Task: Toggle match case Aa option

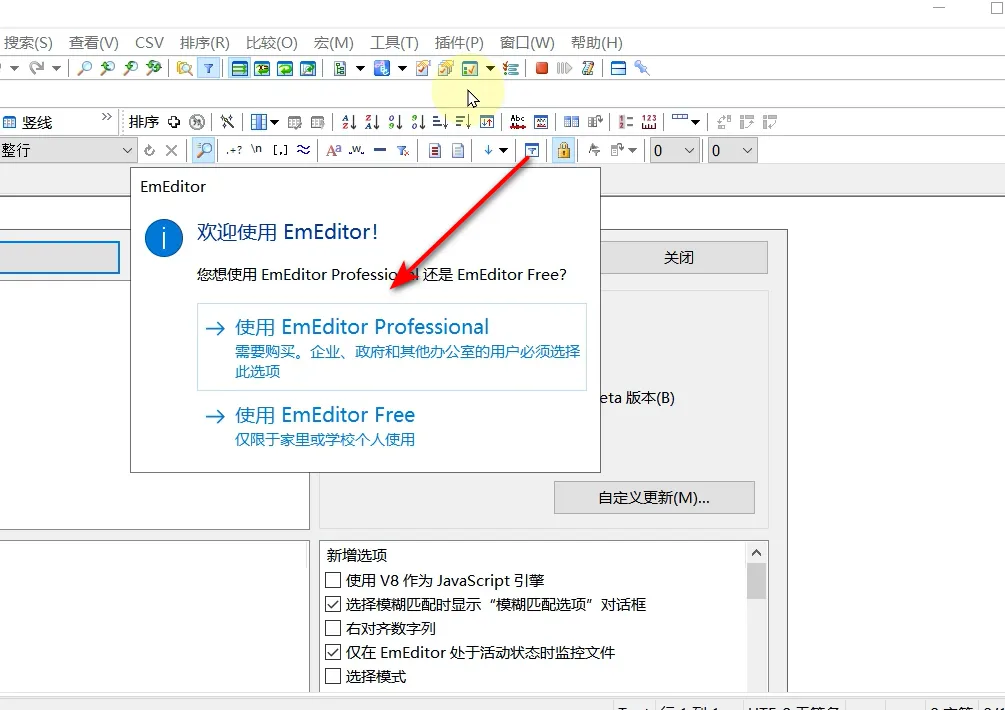Action: (x=333, y=151)
